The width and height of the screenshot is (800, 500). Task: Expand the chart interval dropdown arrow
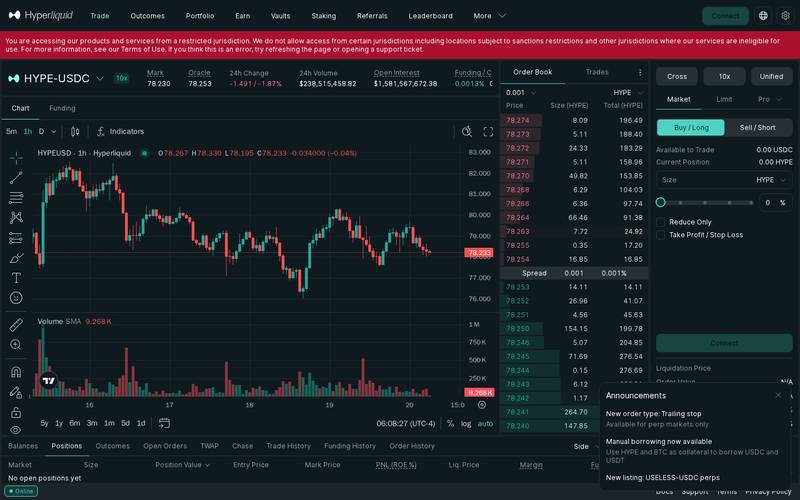(x=54, y=132)
